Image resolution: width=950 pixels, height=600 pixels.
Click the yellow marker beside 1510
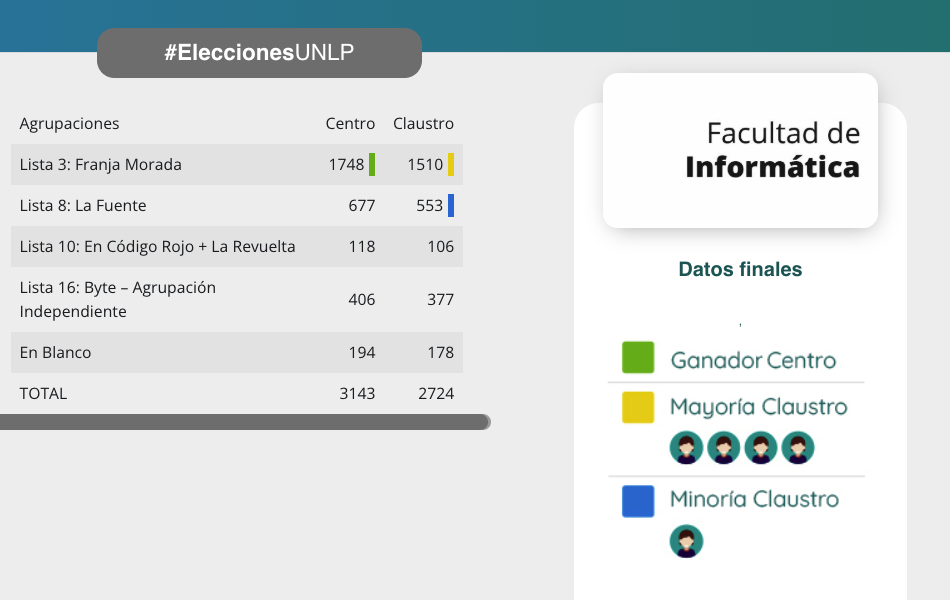point(451,164)
